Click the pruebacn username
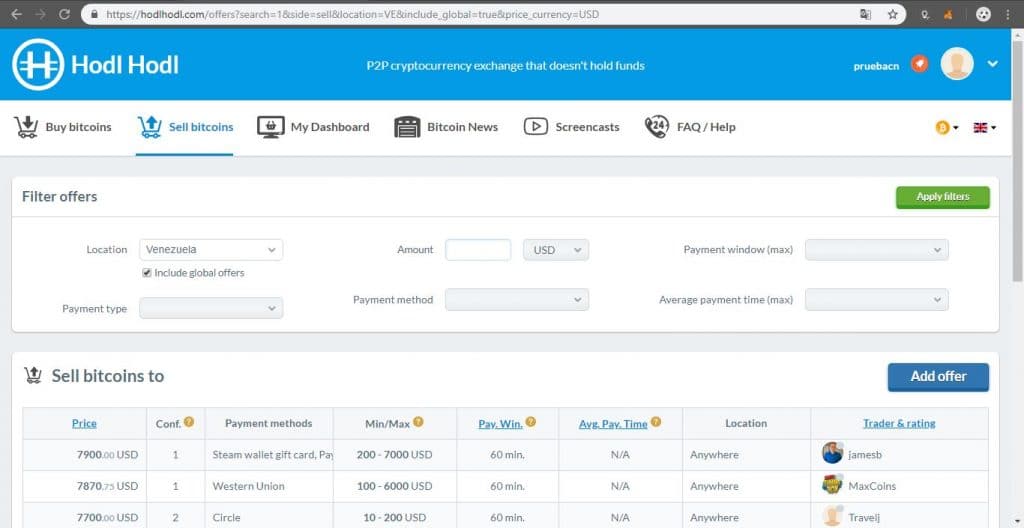 pos(876,66)
